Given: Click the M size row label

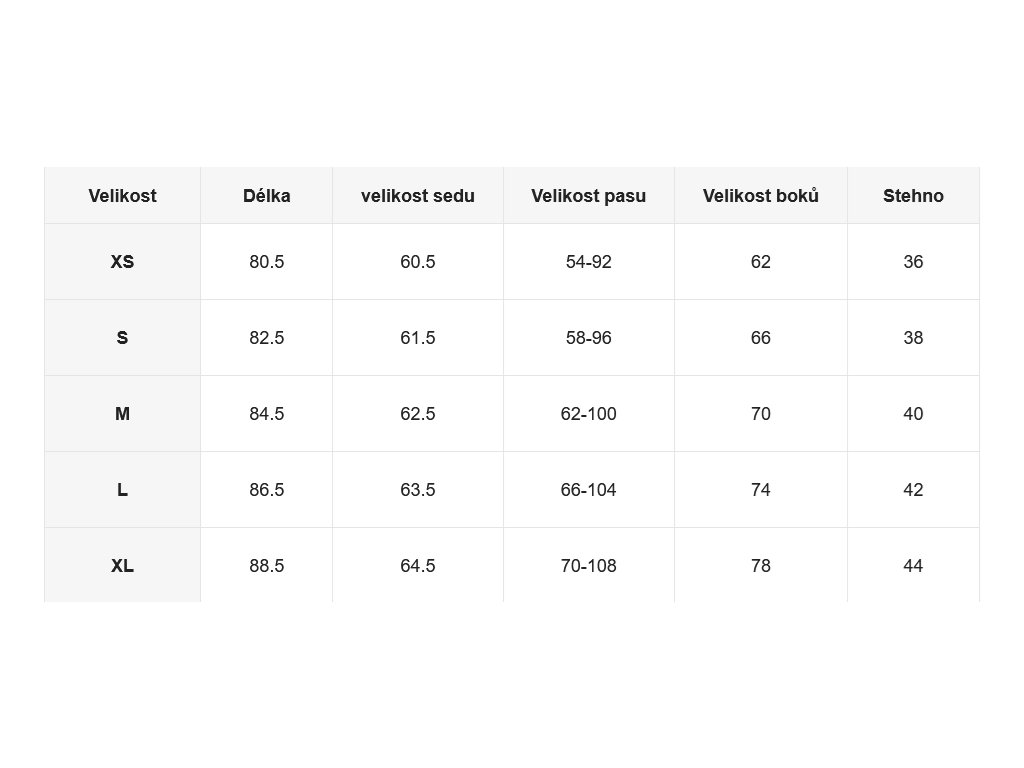Looking at the screenshot, I should coord(122,413).
